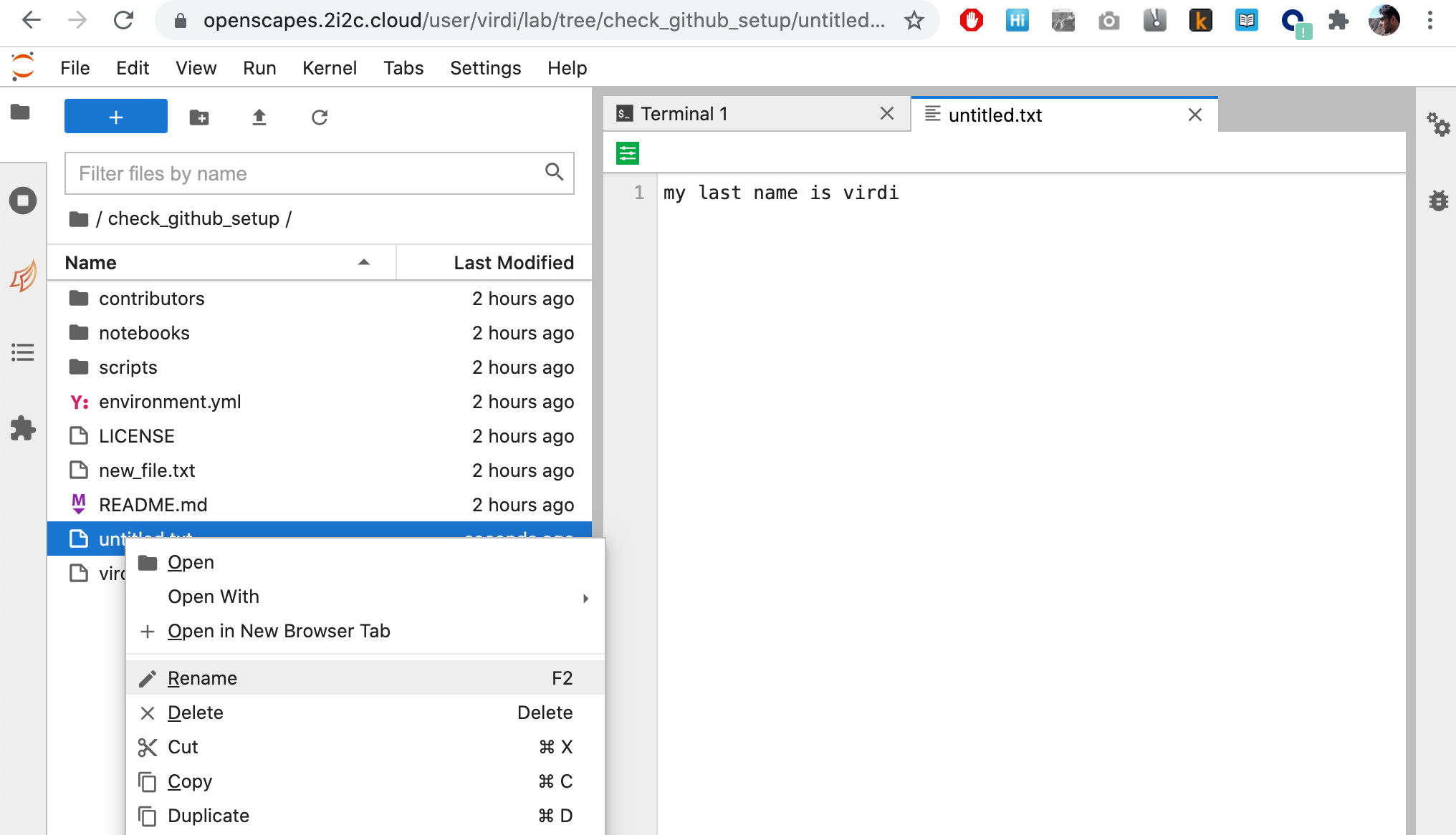The width and height of the screenshot is (1456, 835).
Task: Upload files using the upload arrow
Action: click(259, 117)
